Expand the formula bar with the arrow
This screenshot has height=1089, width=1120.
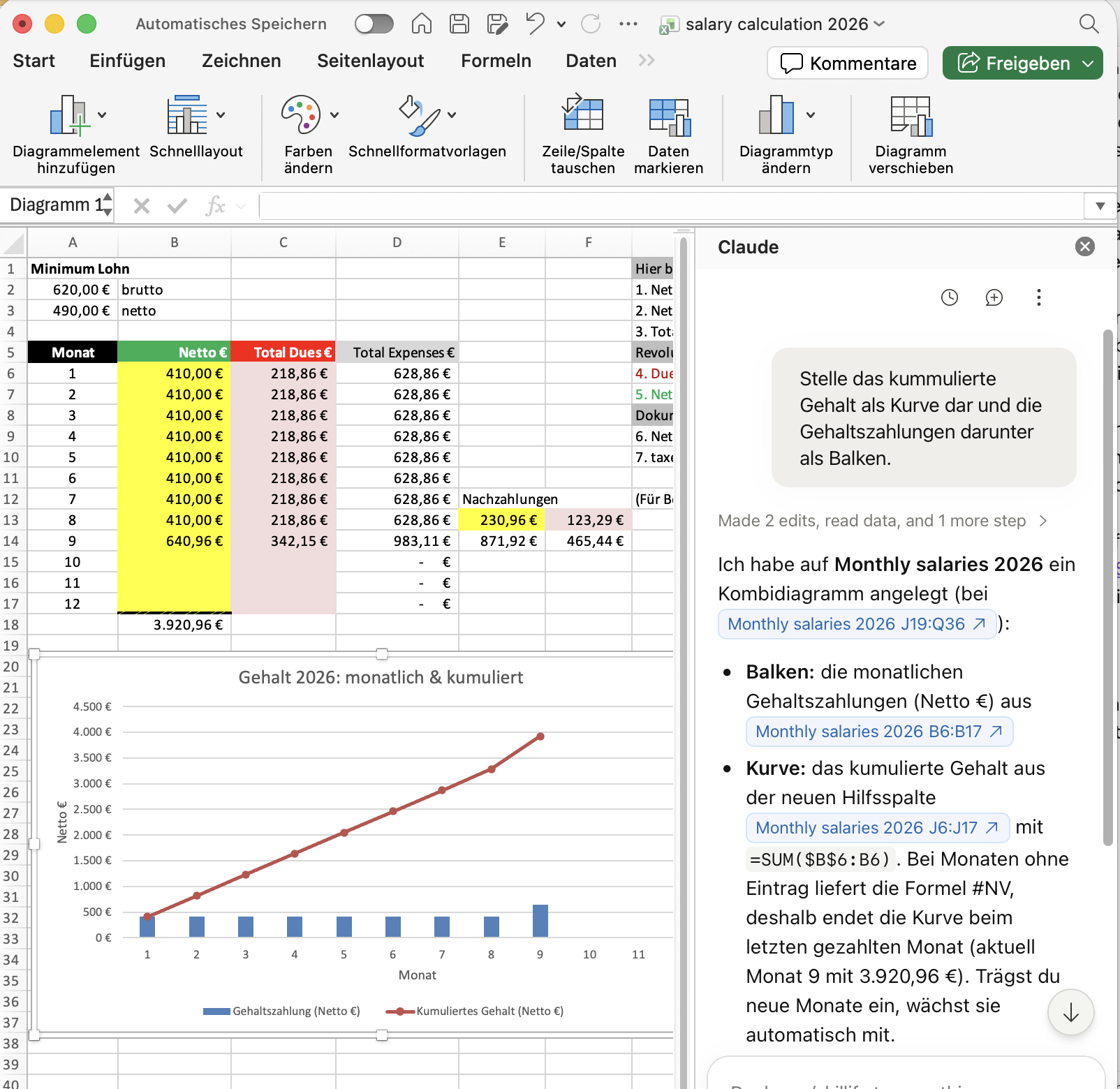point(1100,206)
